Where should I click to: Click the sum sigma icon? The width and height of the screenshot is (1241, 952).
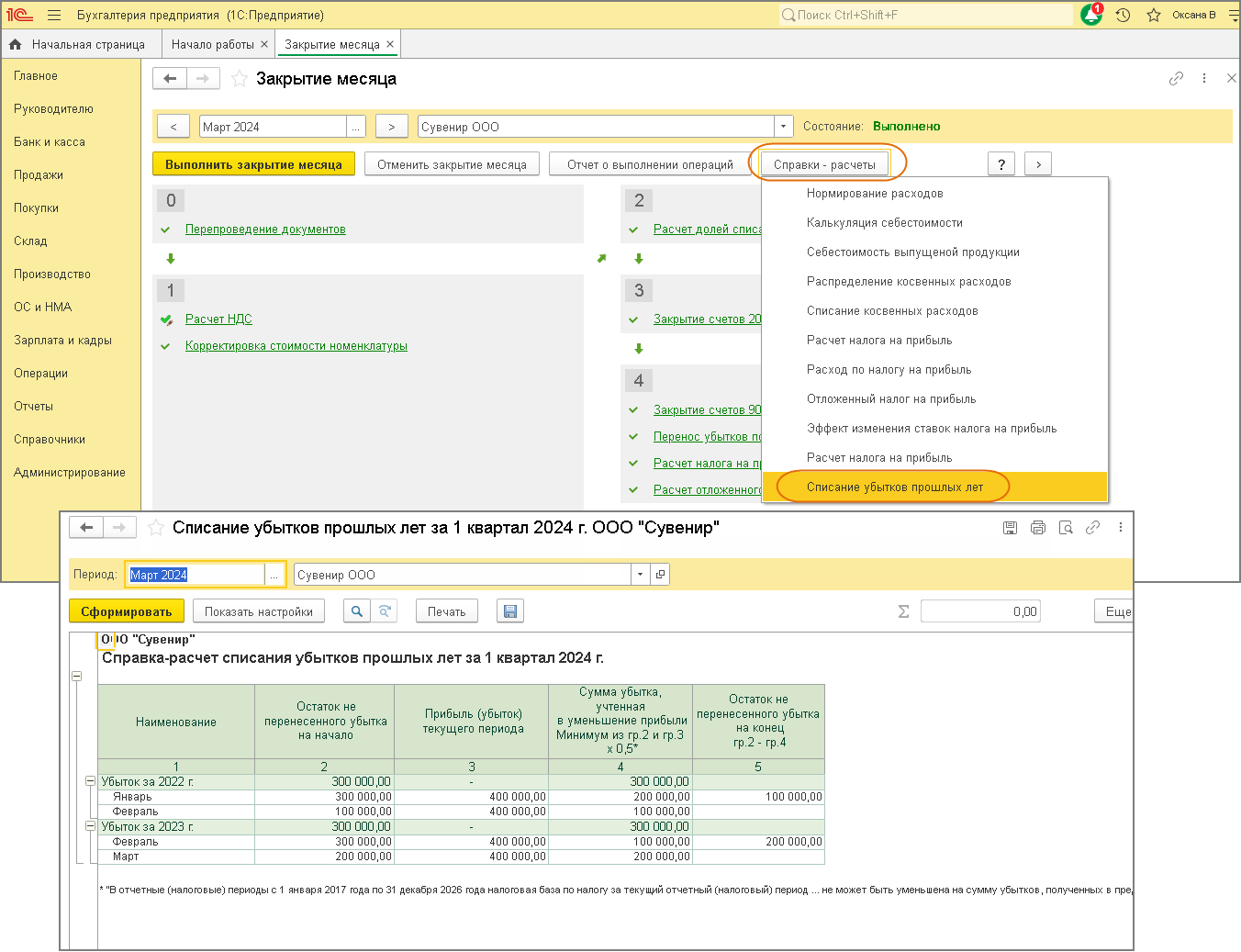[903, 611]
